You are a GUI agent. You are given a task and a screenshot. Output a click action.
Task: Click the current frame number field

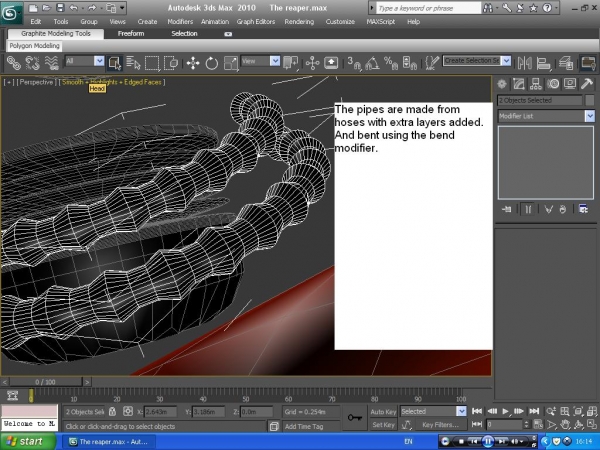(x=504, y=424)
